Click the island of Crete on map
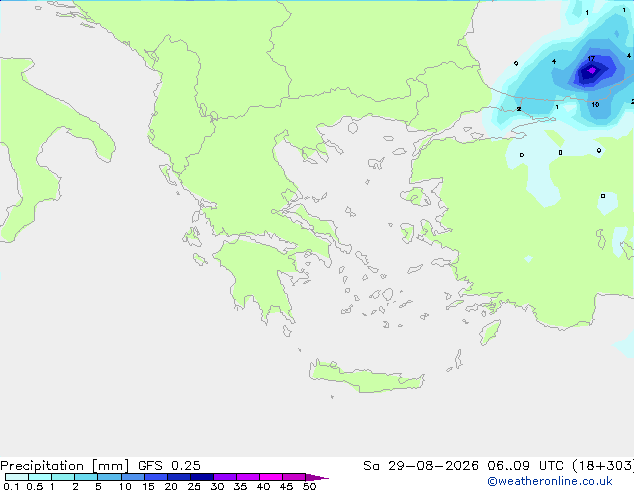634x490 pixels. pyautogui.click(x=366, y=378)
